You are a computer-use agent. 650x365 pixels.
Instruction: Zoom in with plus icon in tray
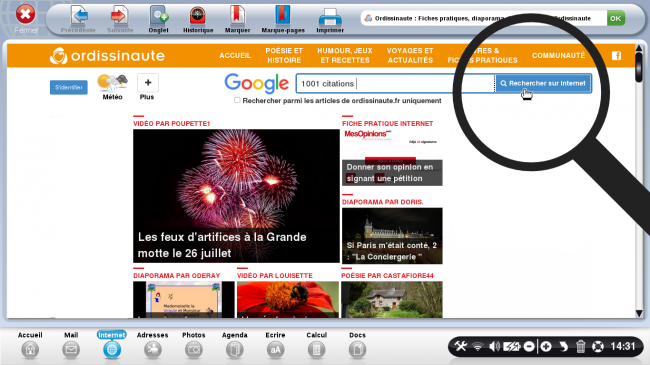tap(546, 346)
